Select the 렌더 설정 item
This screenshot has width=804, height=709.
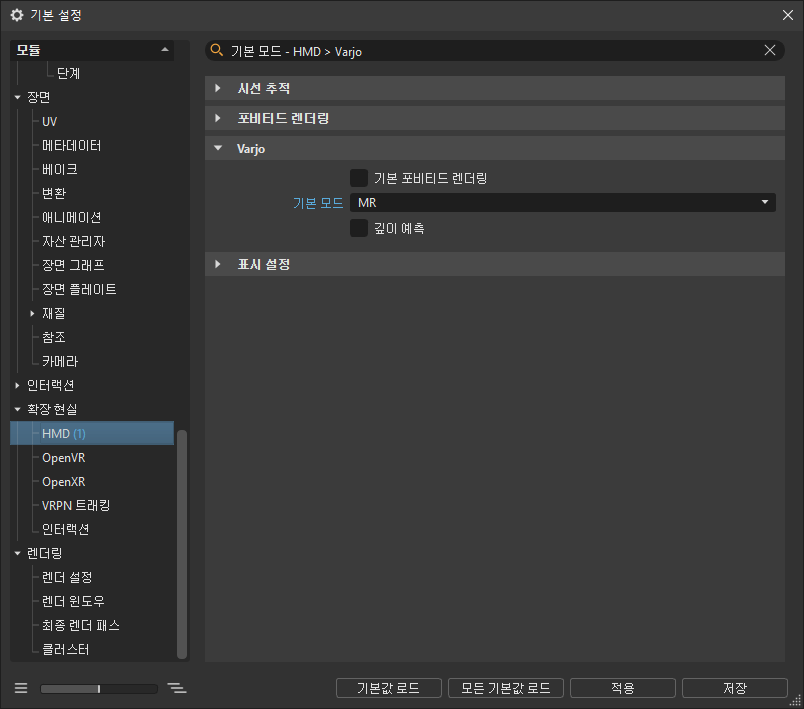tap(67, 577)
